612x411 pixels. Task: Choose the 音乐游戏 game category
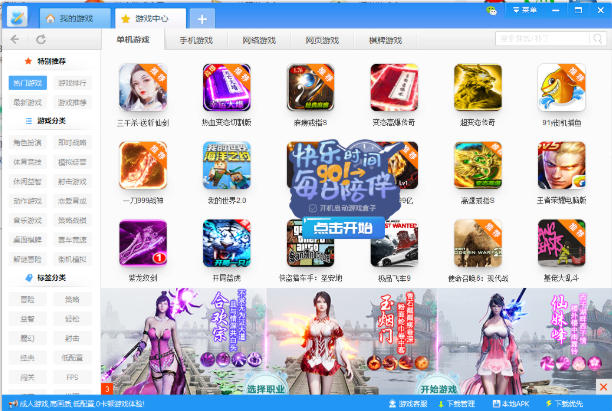click(x=28, y=221)
